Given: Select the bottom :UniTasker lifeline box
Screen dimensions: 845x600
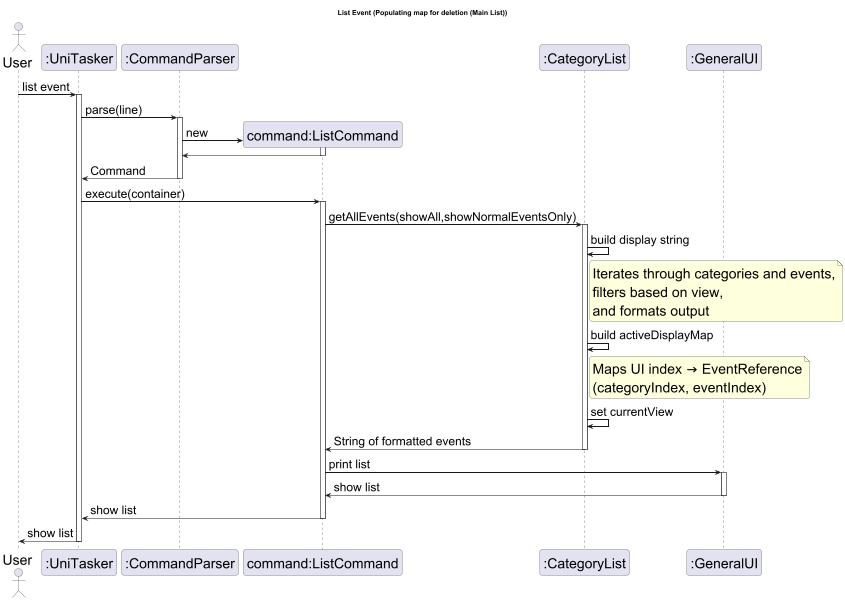Looking at the screenshot, I should (78, 562).
